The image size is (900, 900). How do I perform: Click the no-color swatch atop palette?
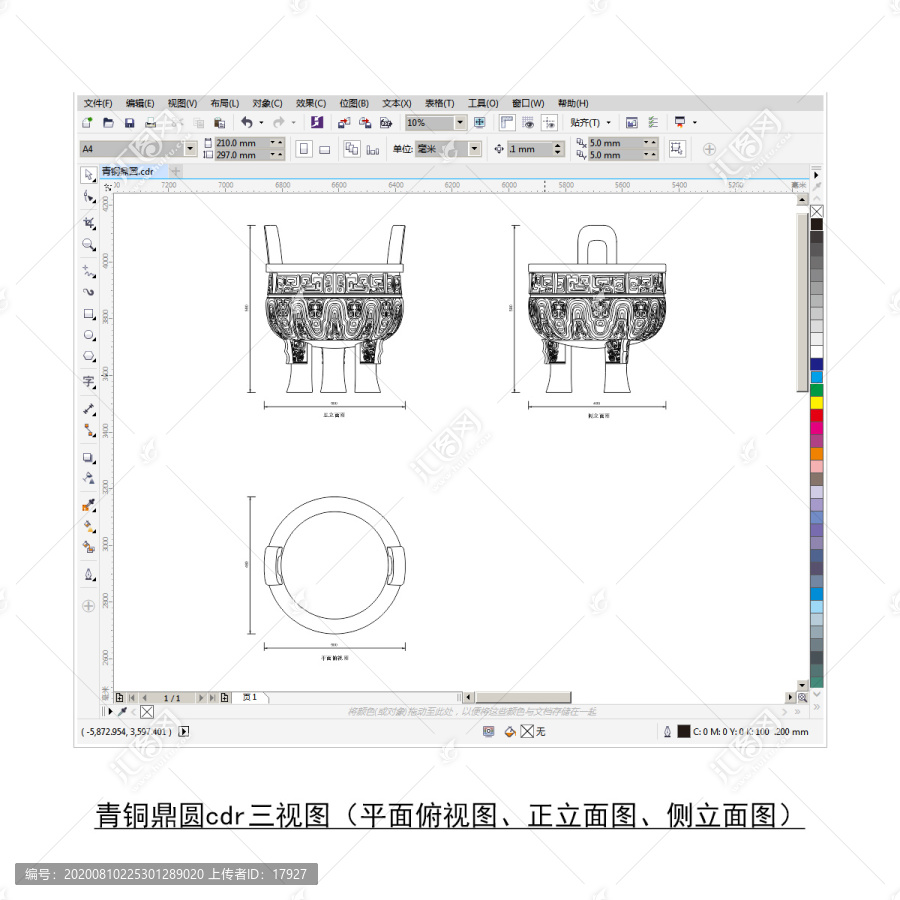(816, 211)
